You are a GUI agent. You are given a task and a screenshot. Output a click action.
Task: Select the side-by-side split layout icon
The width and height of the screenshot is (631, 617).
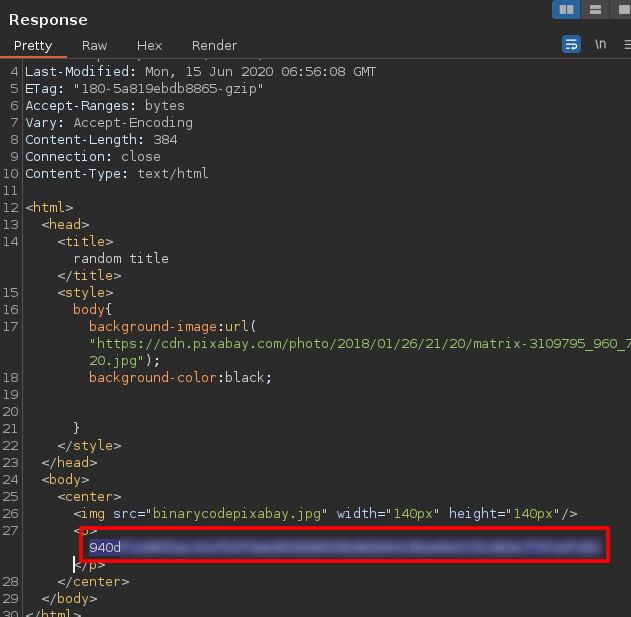pyautogui.click(x=567, y=10)
